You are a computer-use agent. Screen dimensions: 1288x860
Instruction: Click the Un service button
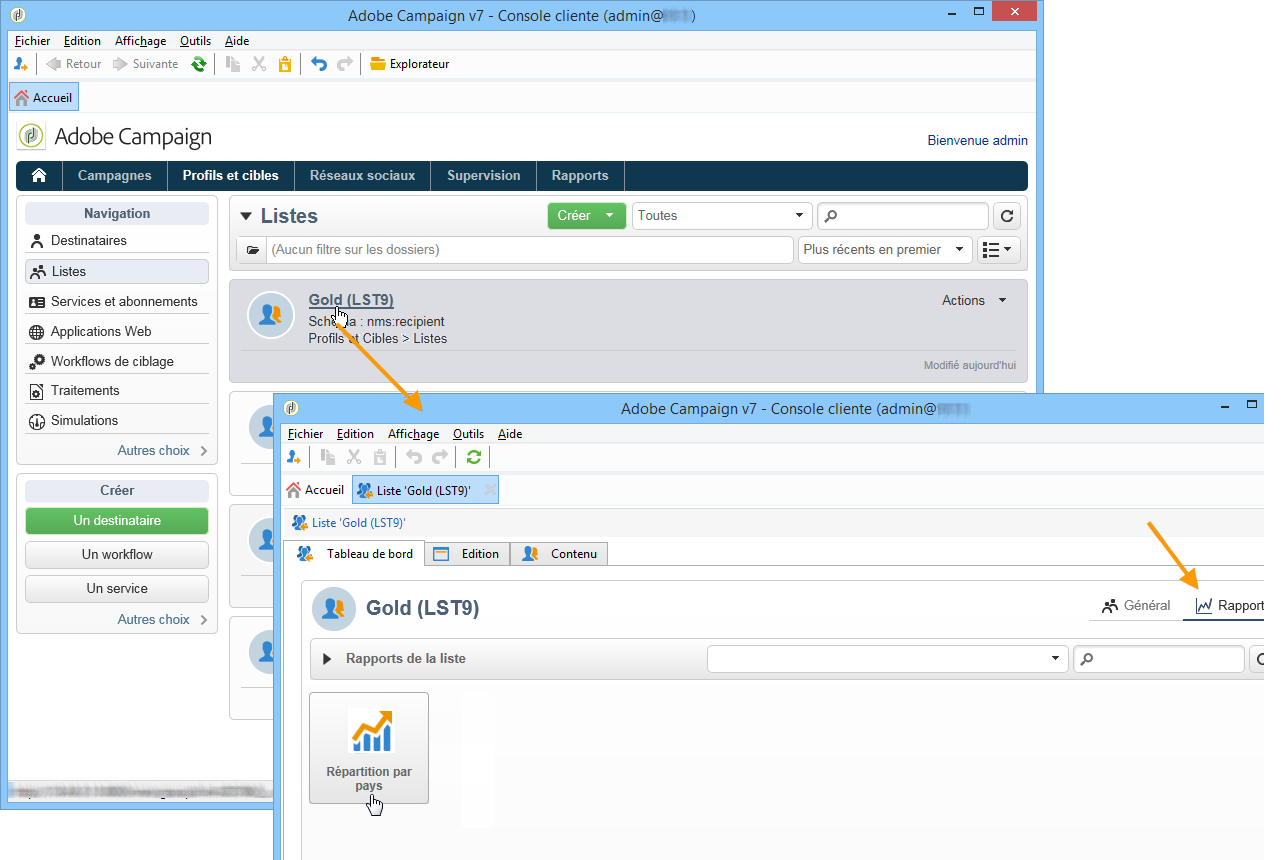click(x=117, y=589)
